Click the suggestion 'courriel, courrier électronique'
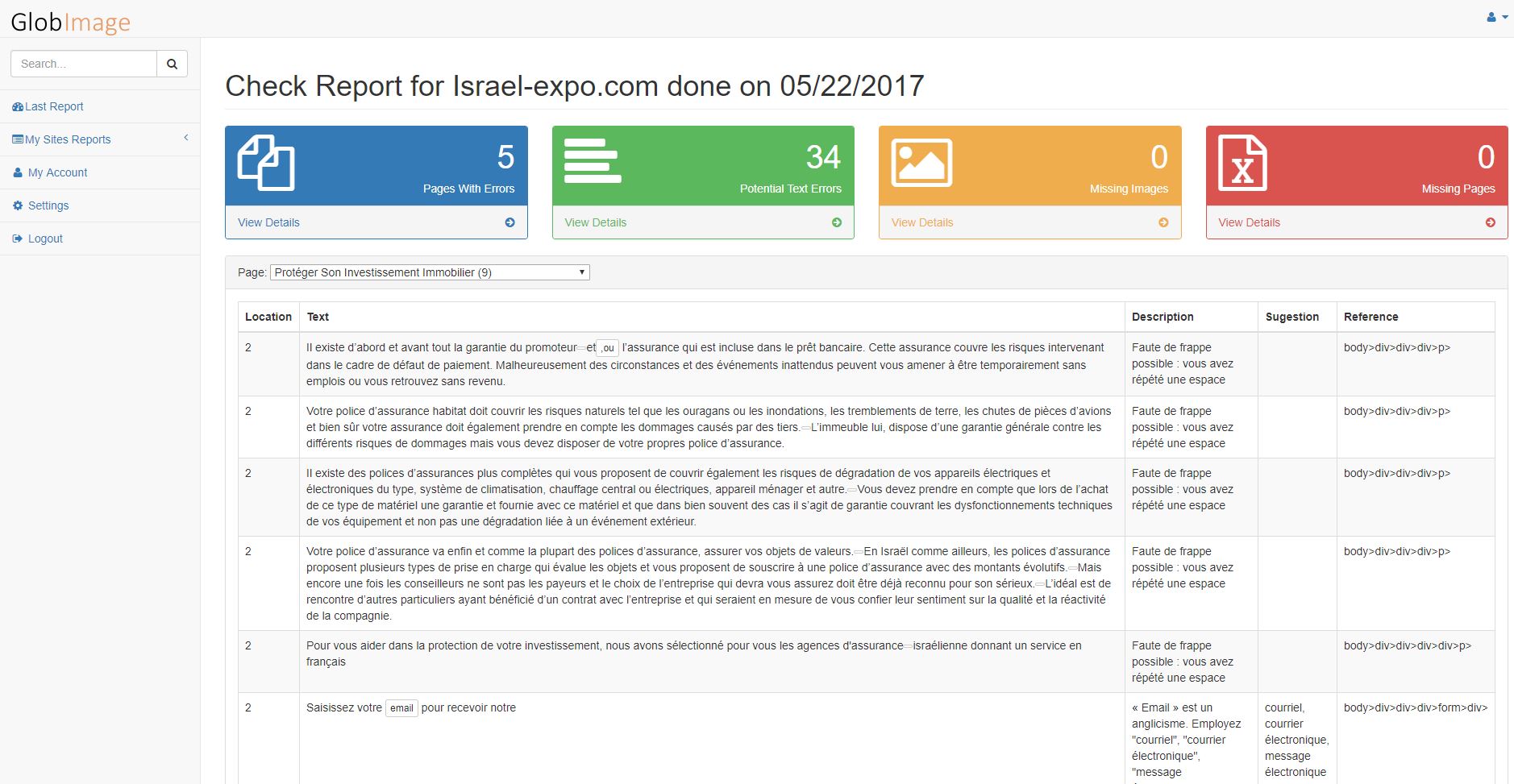Image resolution: width=1514 pixels, height=784 pixels. [x=1297, y=740]
